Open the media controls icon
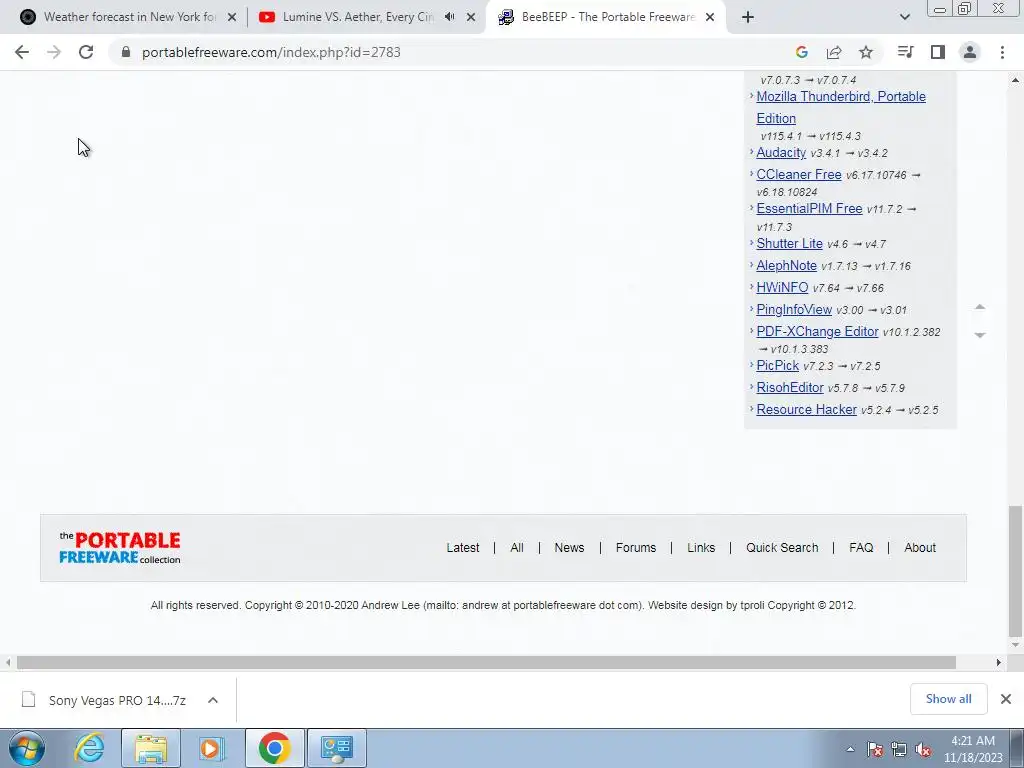1024x768 pixels. (905, 52)
